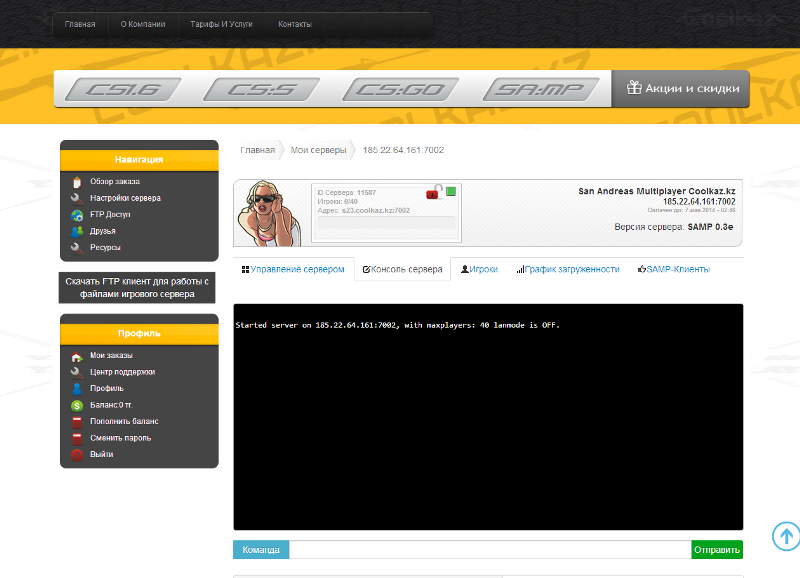Select the CS:S game logo

(262, 90)
